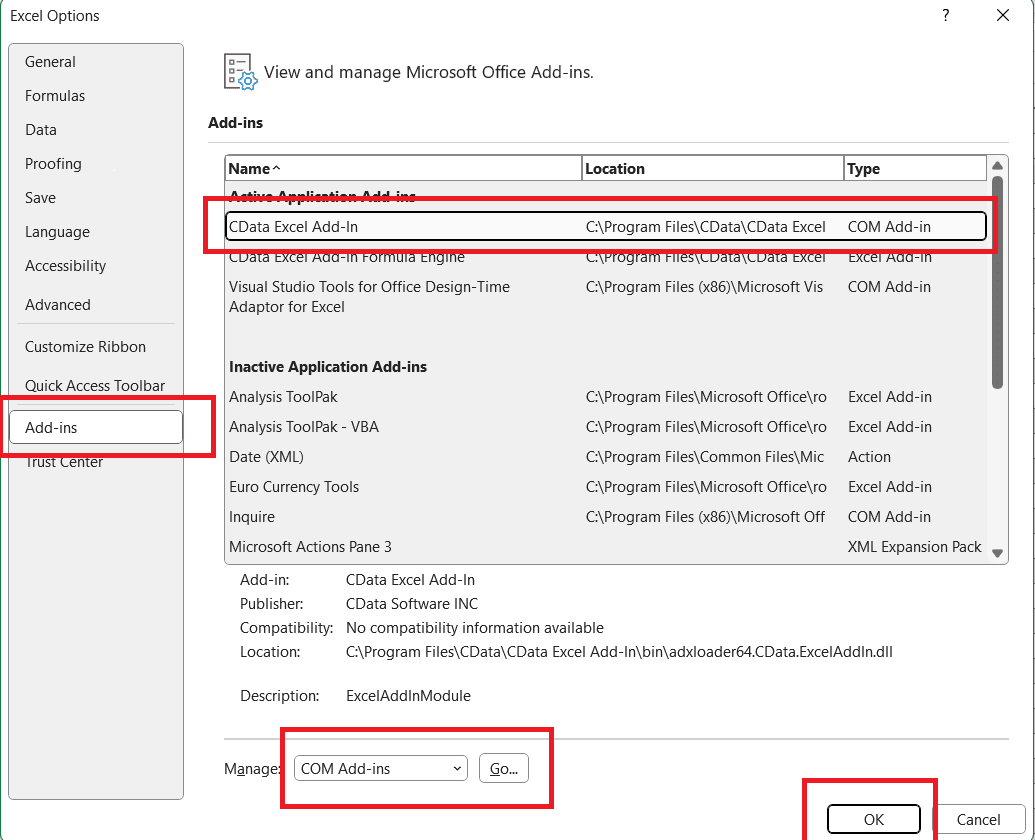
Task: Close the Excel Options dialog
Action: [1003, 15]
